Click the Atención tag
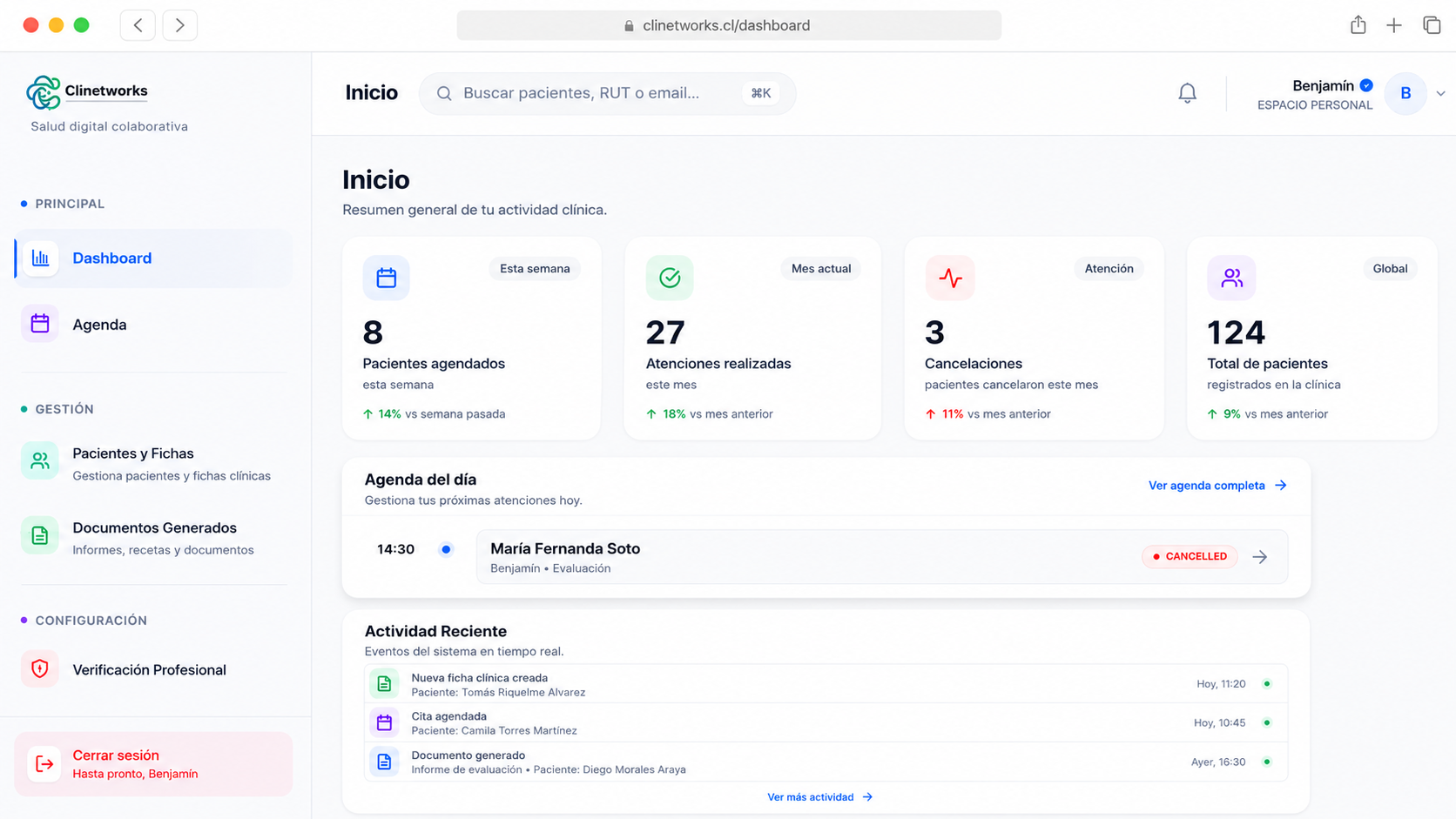 (1109, 269)
